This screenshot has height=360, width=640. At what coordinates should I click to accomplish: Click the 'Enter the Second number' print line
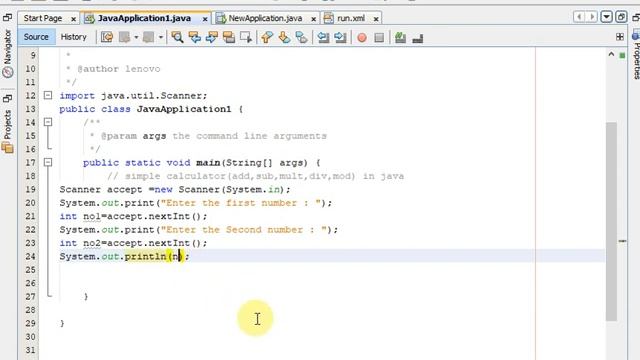[x=198, y=229]
